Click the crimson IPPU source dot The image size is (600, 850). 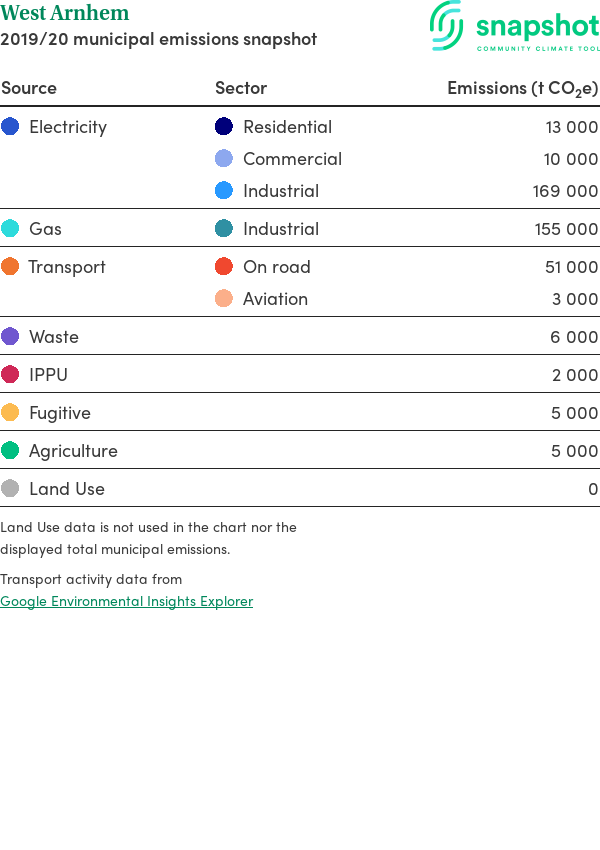10,374
